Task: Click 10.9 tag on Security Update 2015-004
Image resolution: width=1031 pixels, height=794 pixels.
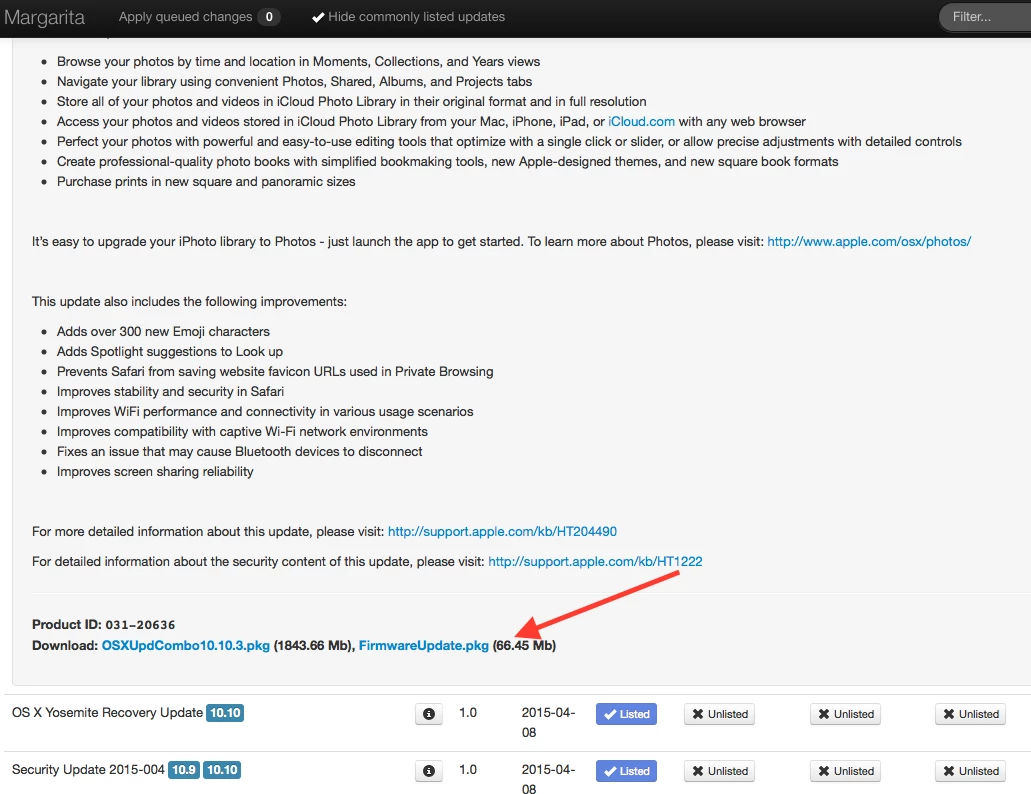Action: coord(184,770)
